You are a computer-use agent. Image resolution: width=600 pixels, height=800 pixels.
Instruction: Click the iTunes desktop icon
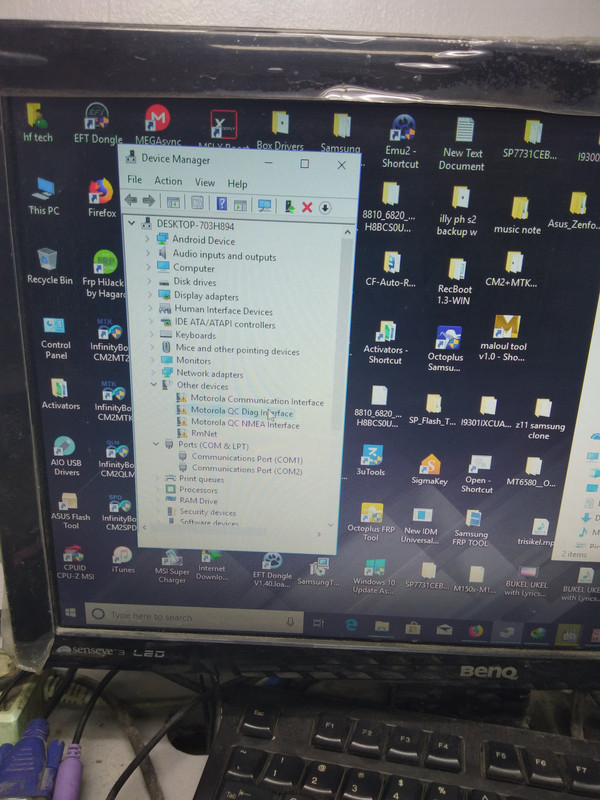click(x=122, y=559)
